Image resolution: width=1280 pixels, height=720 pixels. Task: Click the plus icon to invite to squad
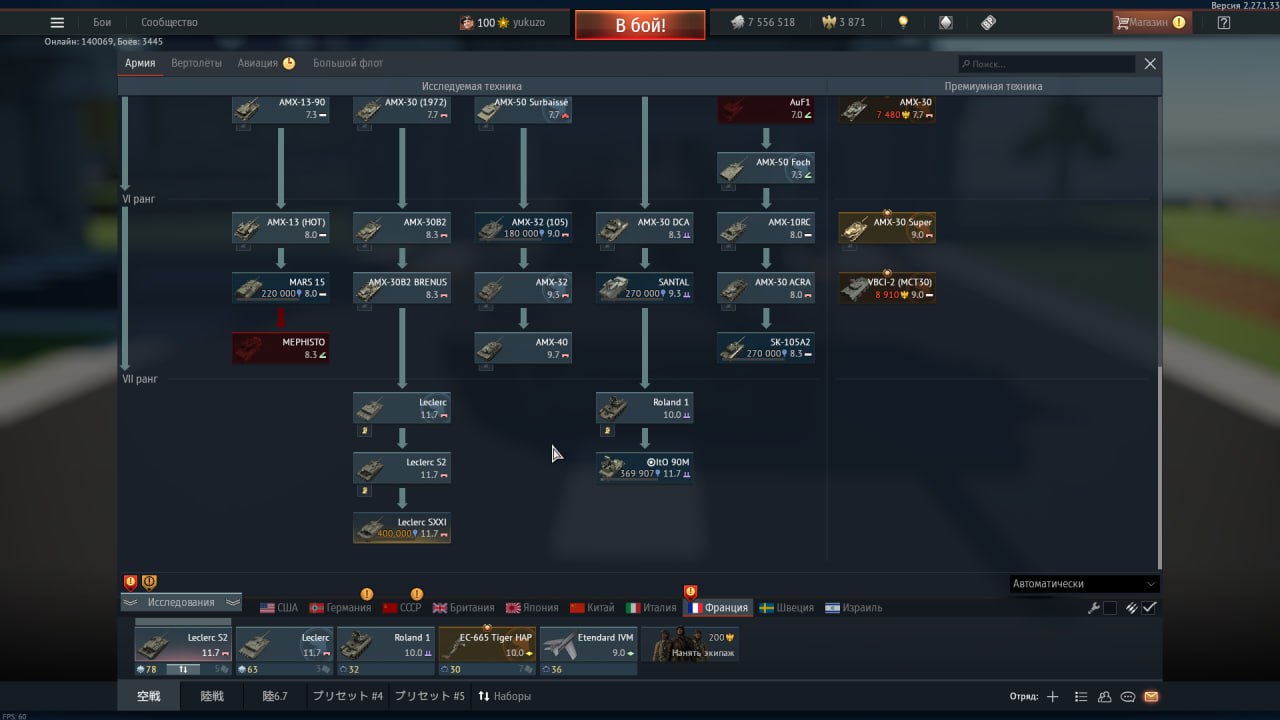tap(1052, 697)
